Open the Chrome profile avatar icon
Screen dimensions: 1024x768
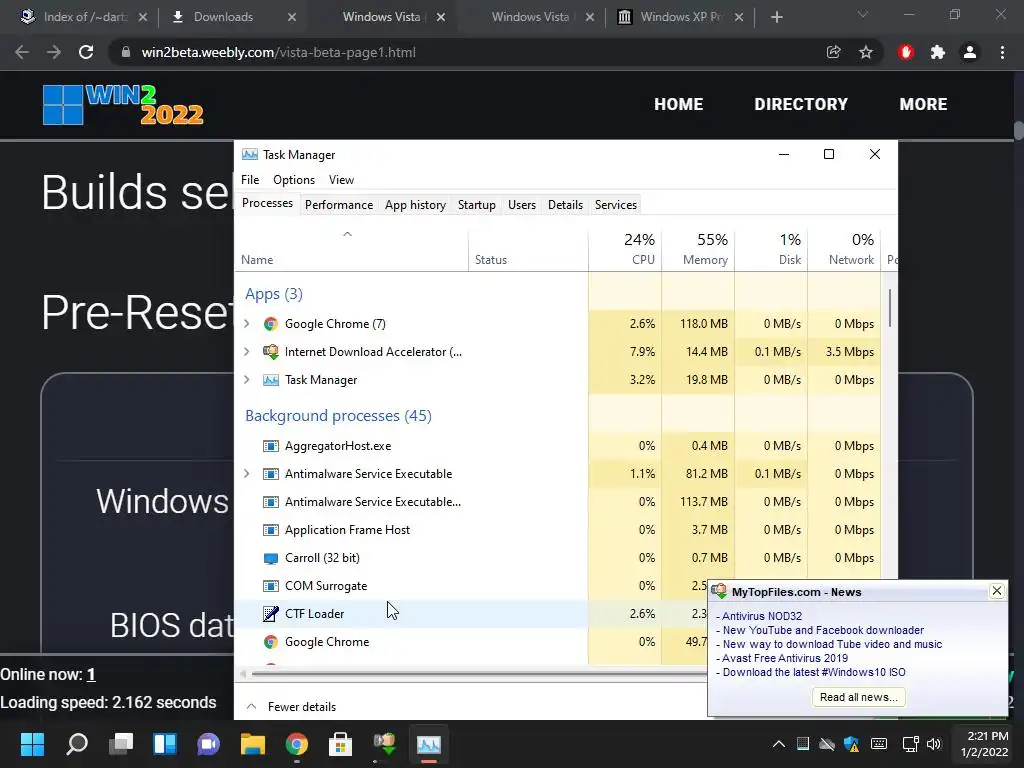pyautogui.click(x=970, y=52)
